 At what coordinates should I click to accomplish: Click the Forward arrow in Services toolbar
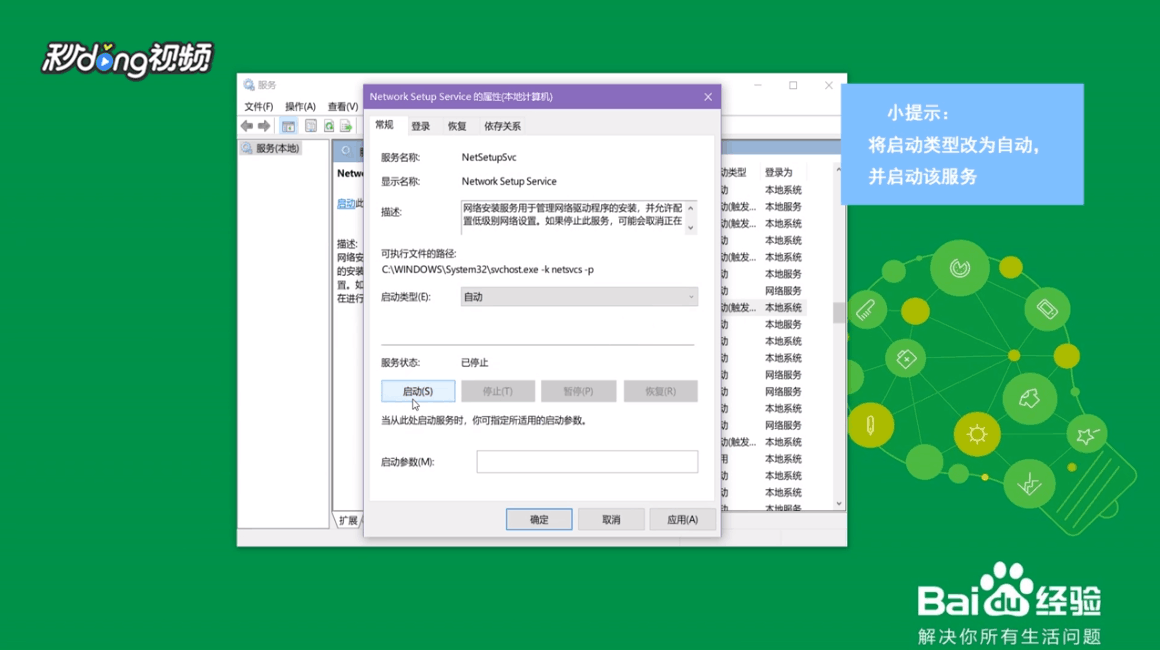(264, 126)
